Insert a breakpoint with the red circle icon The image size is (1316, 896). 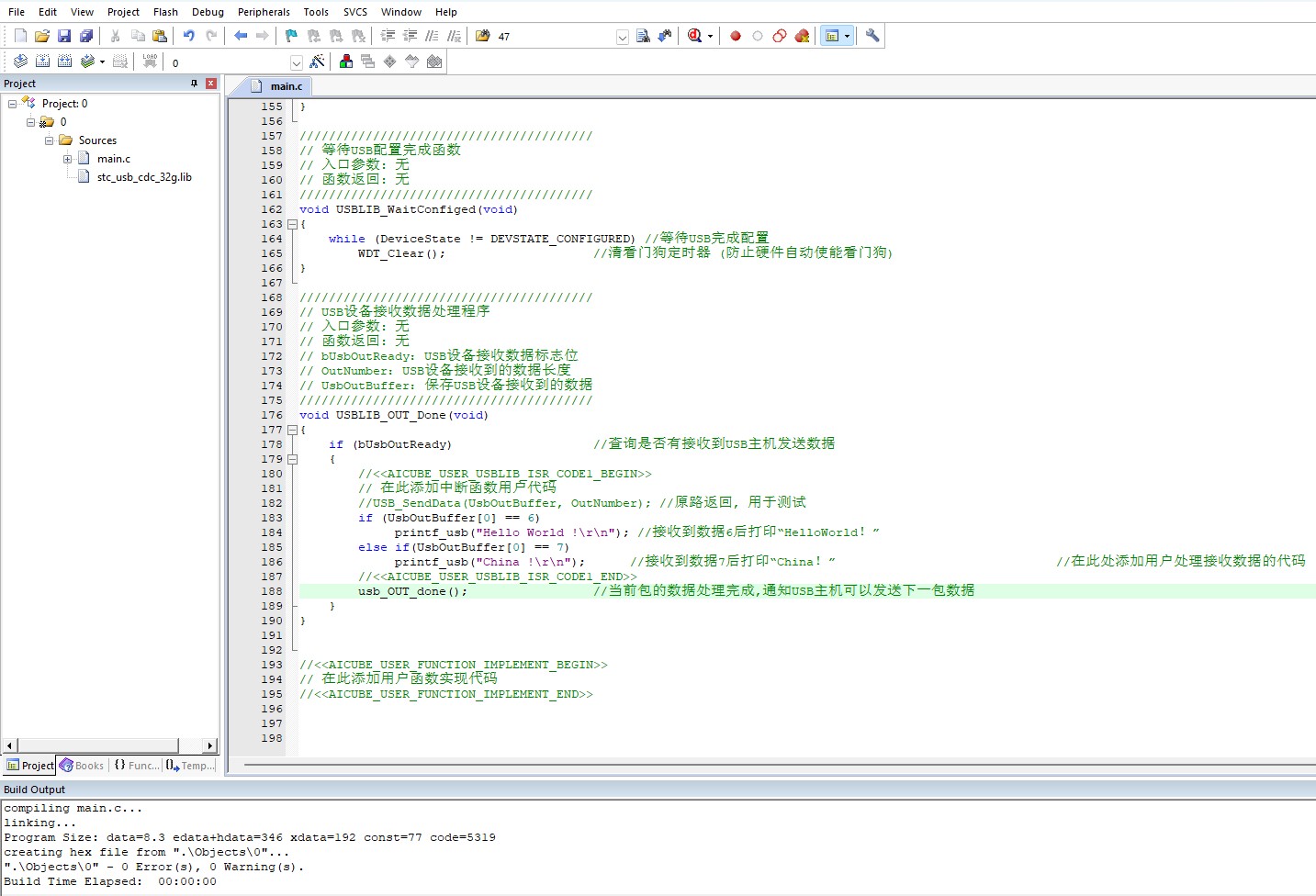pyautogui.click(x=735, y=36)
